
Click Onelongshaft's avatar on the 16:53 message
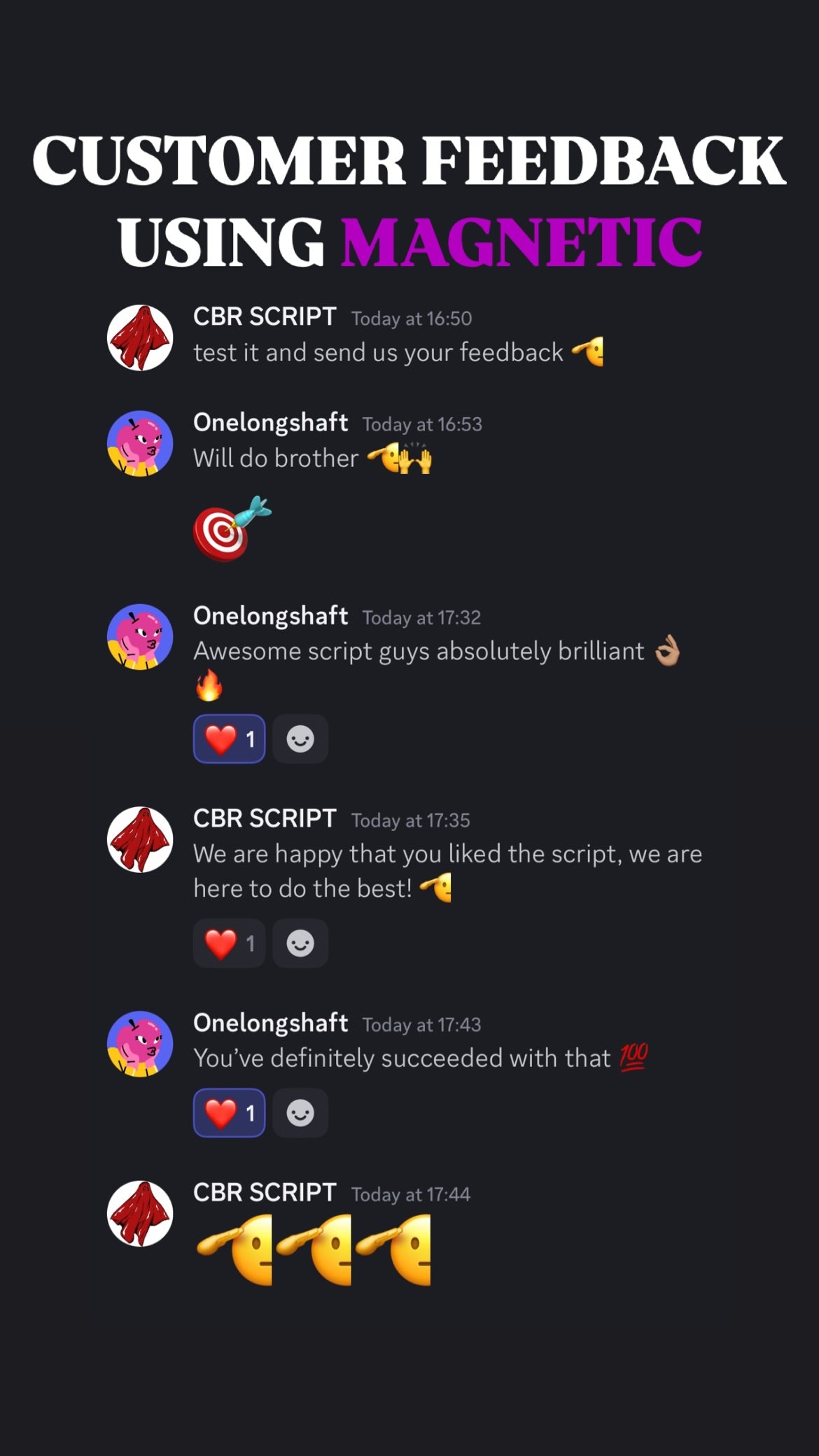click(140, 443)
